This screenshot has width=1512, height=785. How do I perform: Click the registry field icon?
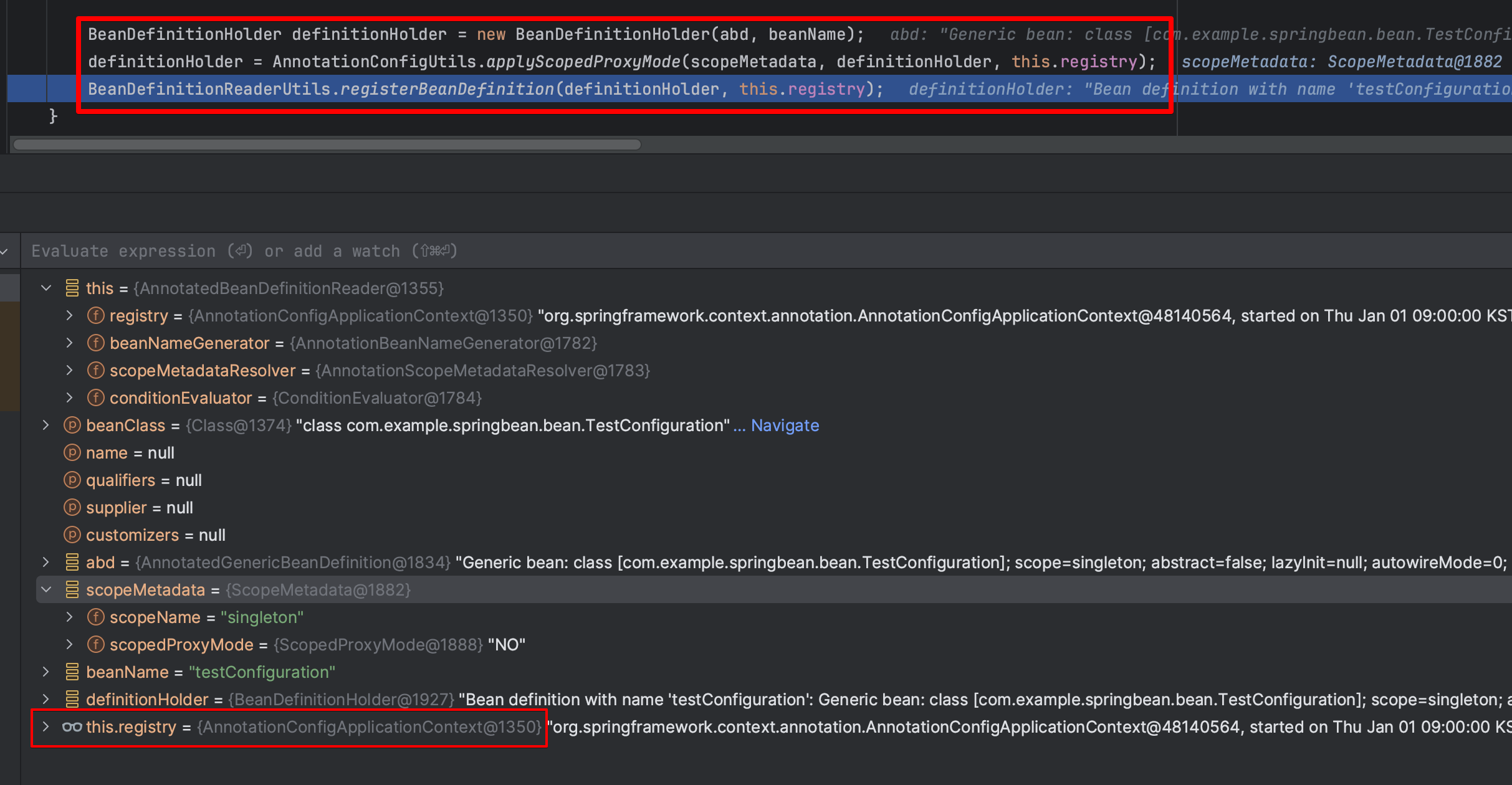[95, 316]
